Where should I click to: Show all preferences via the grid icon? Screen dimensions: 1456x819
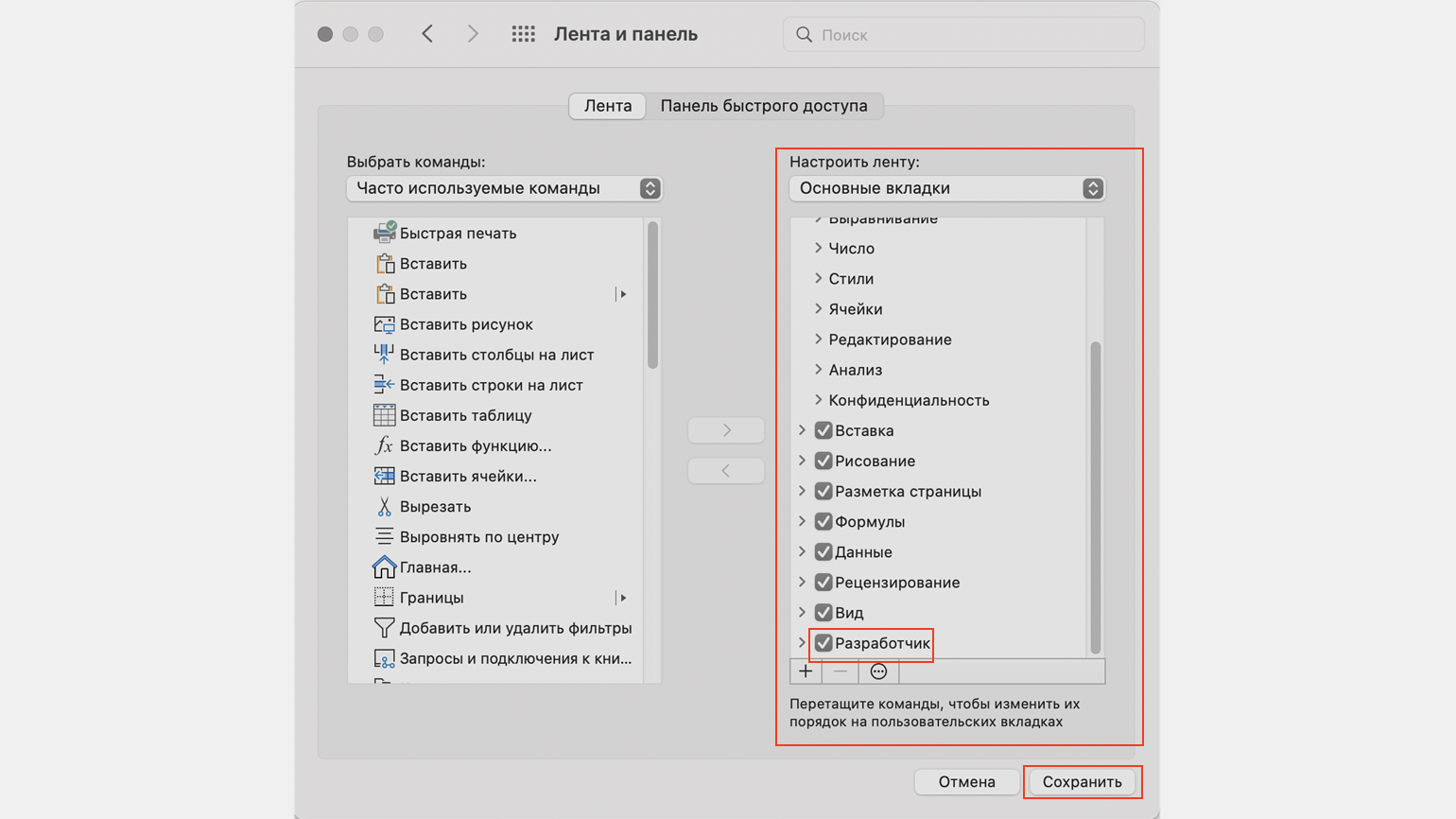523,34
